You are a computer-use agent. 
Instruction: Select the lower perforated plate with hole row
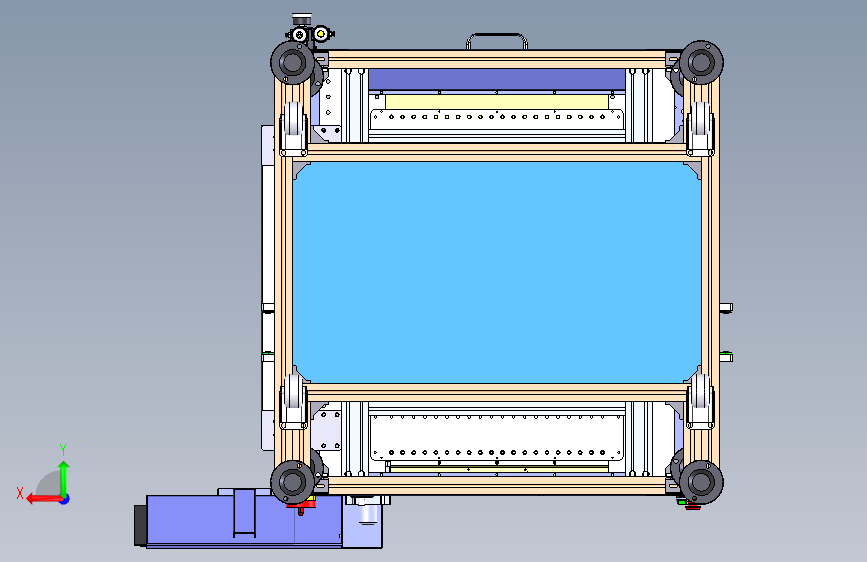click(x=497, y=438)
